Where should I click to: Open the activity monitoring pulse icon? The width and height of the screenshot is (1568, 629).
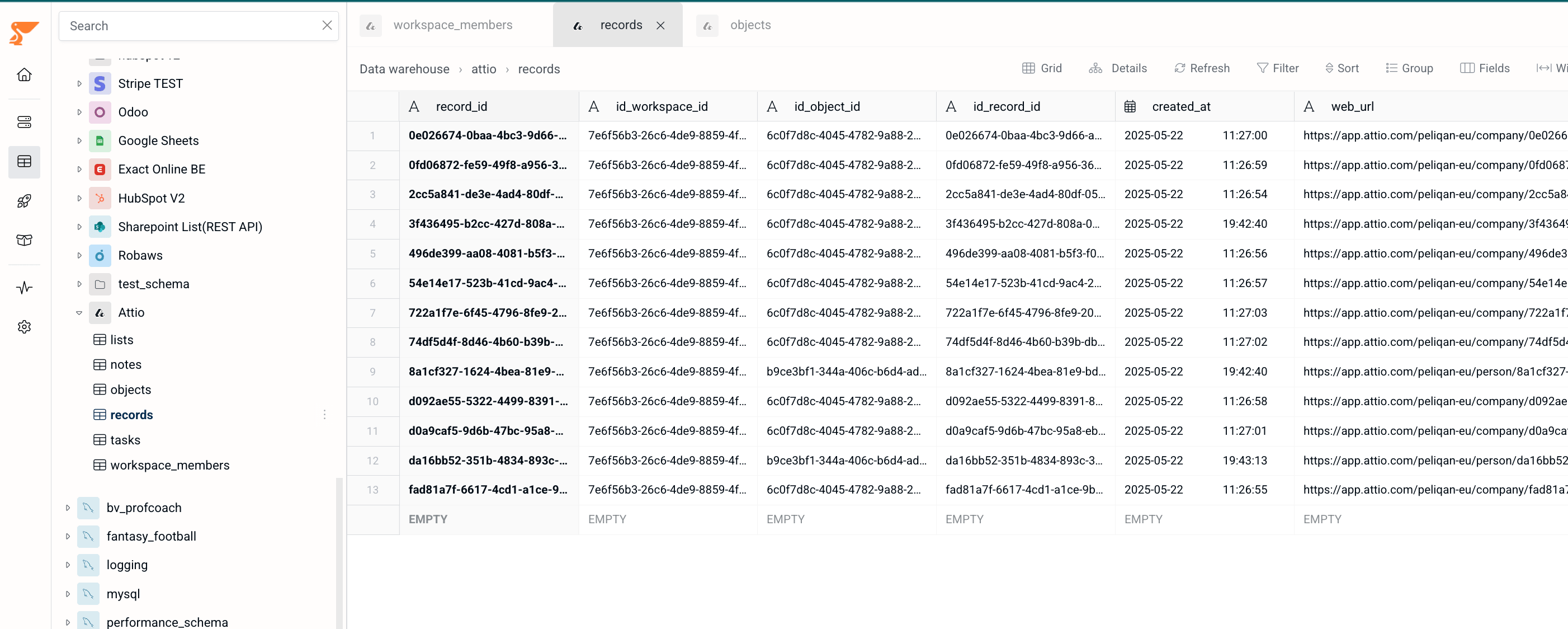[25, 288]
